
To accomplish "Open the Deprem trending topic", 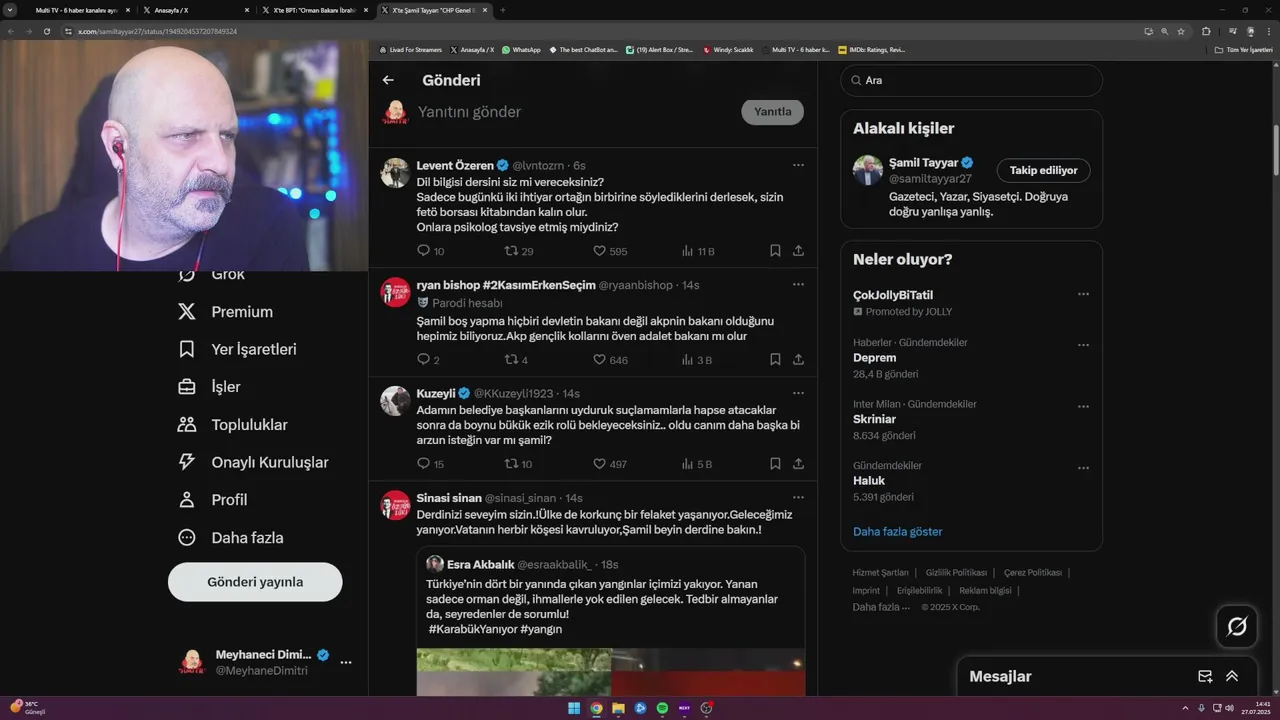I will pos(874,358).
